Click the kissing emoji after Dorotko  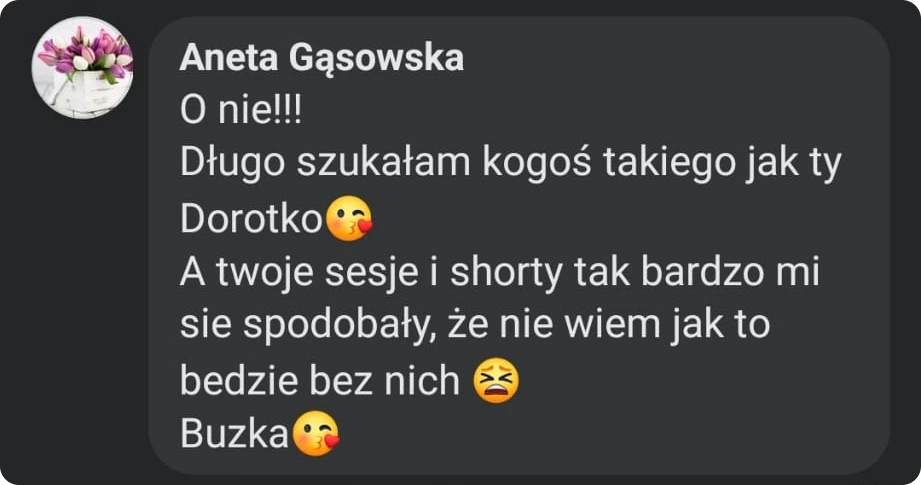coord(349,218)
